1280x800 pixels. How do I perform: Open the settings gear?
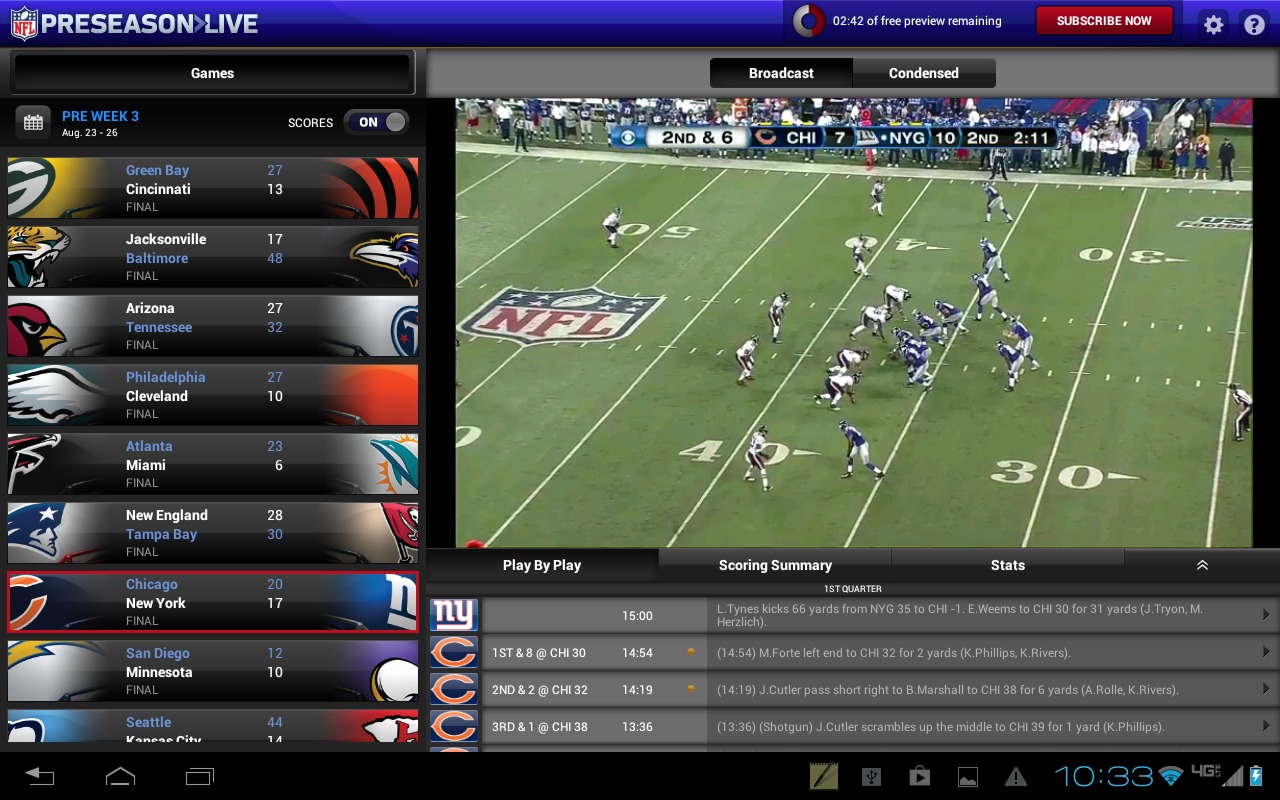click(x=1212, y=24)
